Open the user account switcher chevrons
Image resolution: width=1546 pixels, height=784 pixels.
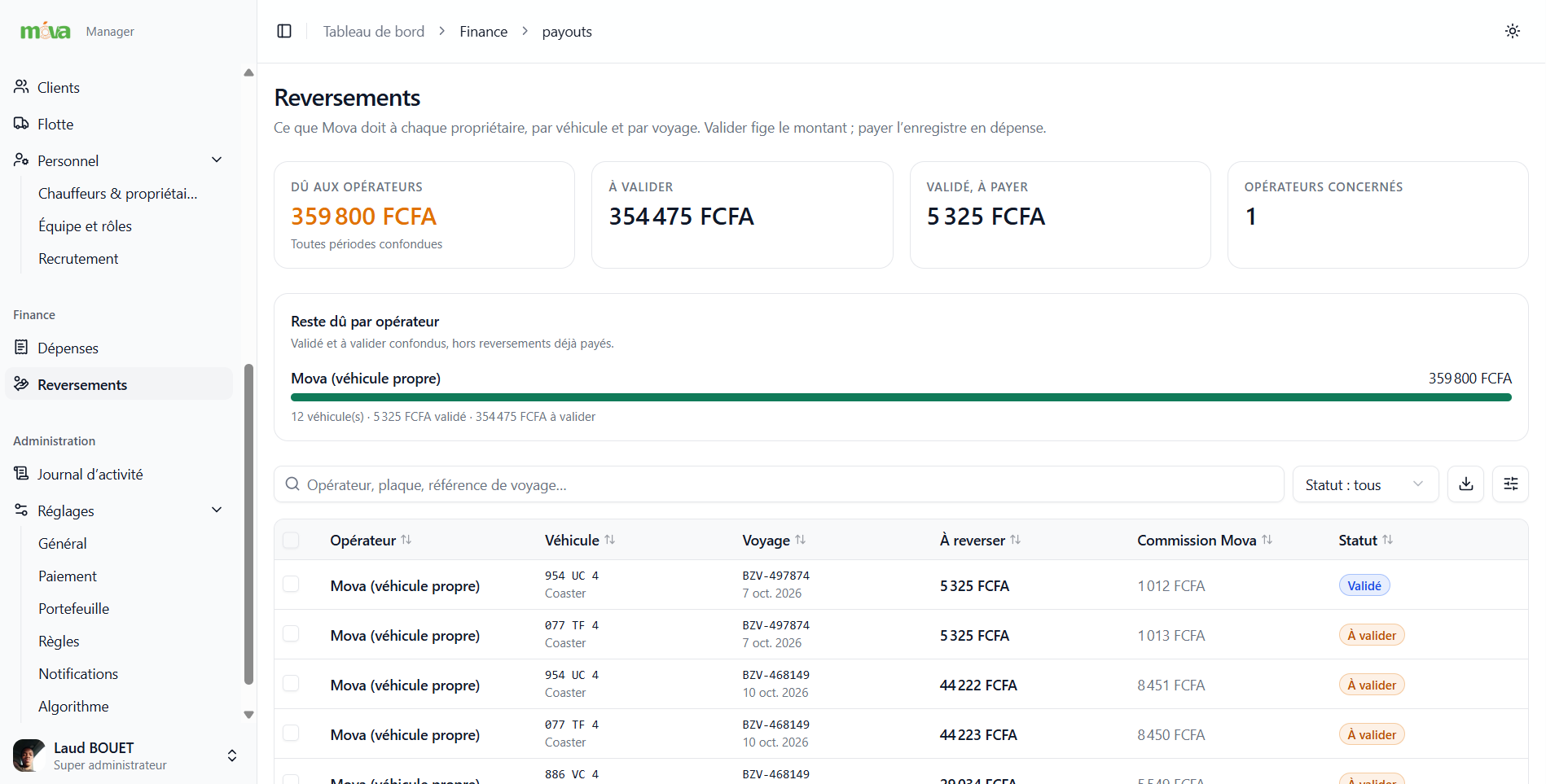[232, 756]
